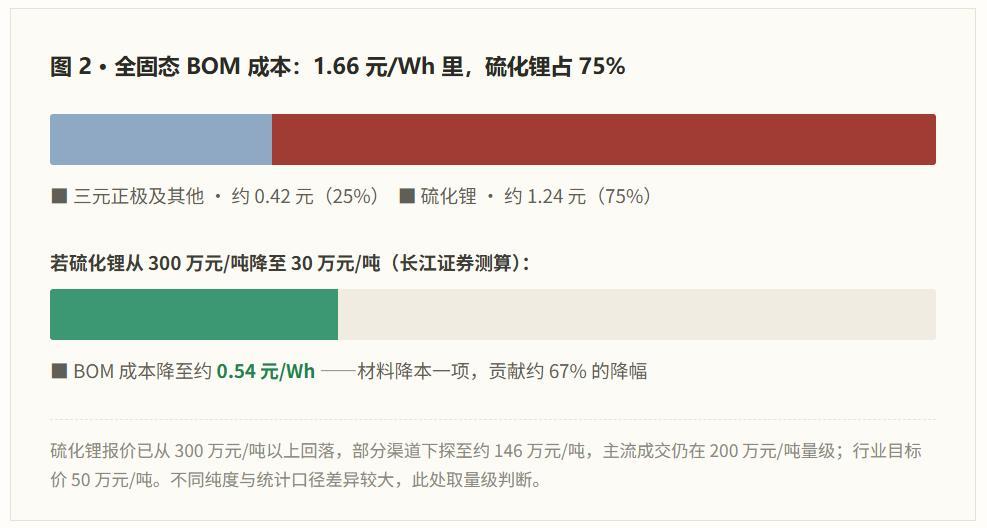Click legend square before BOM 成本降至约
Viewport: 987px width, 528px height.
[x=59, y=371]
